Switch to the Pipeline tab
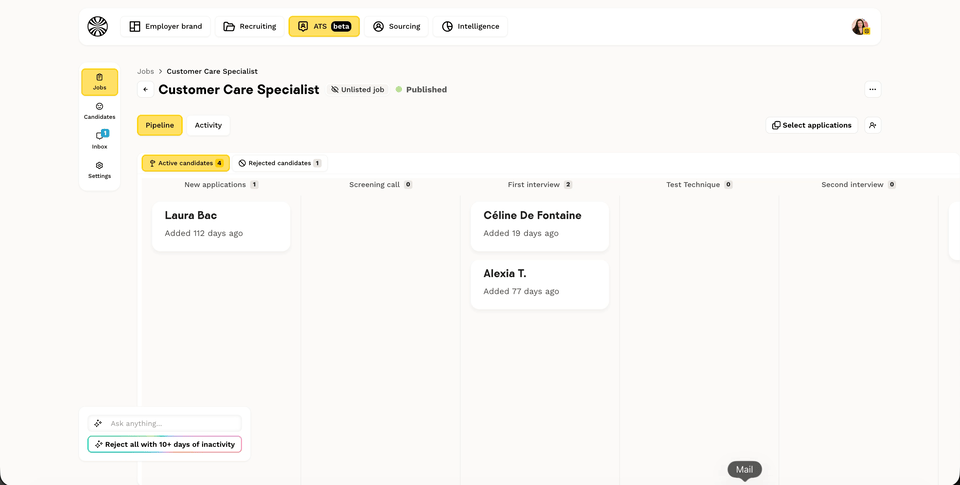 click(x=160, y=125)
